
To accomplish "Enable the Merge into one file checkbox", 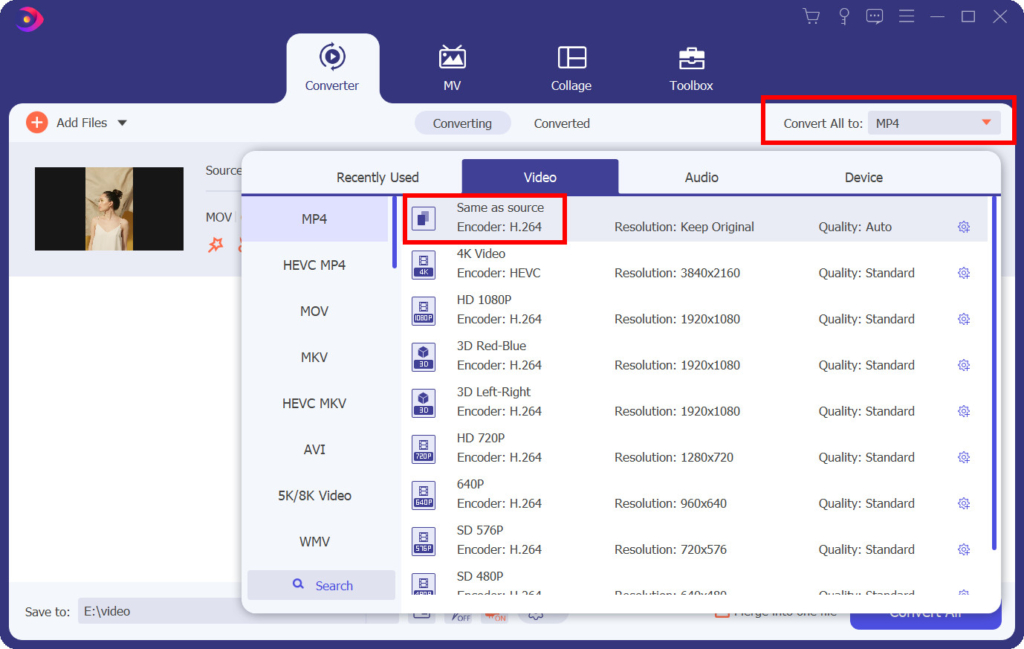I will [x=722, y=612].
